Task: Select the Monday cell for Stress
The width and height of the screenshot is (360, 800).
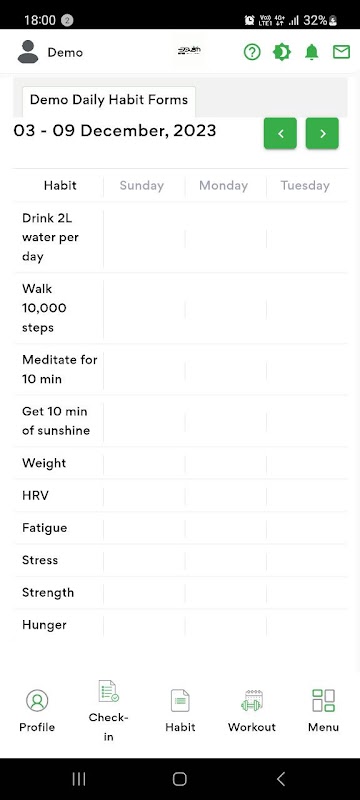Action: coord(225,560)
